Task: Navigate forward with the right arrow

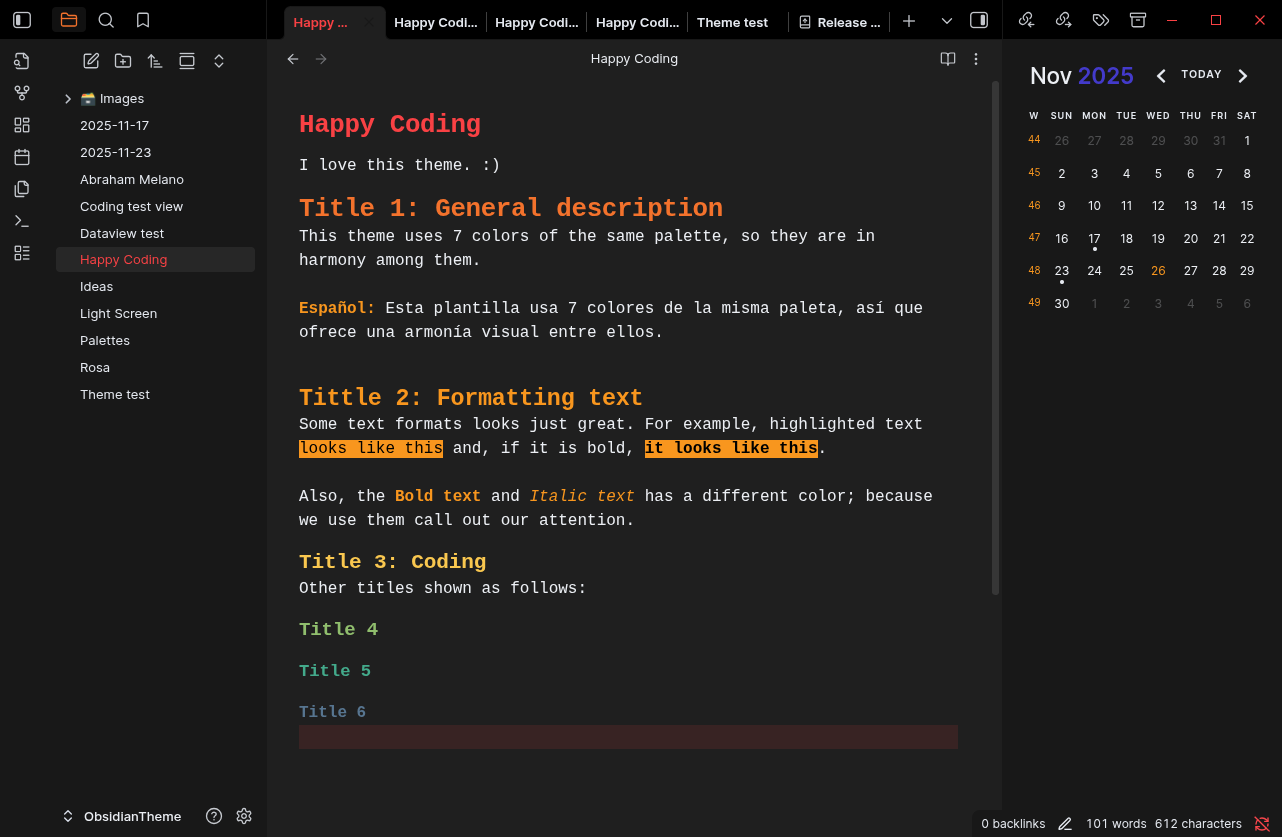Action: coord(321,59)
